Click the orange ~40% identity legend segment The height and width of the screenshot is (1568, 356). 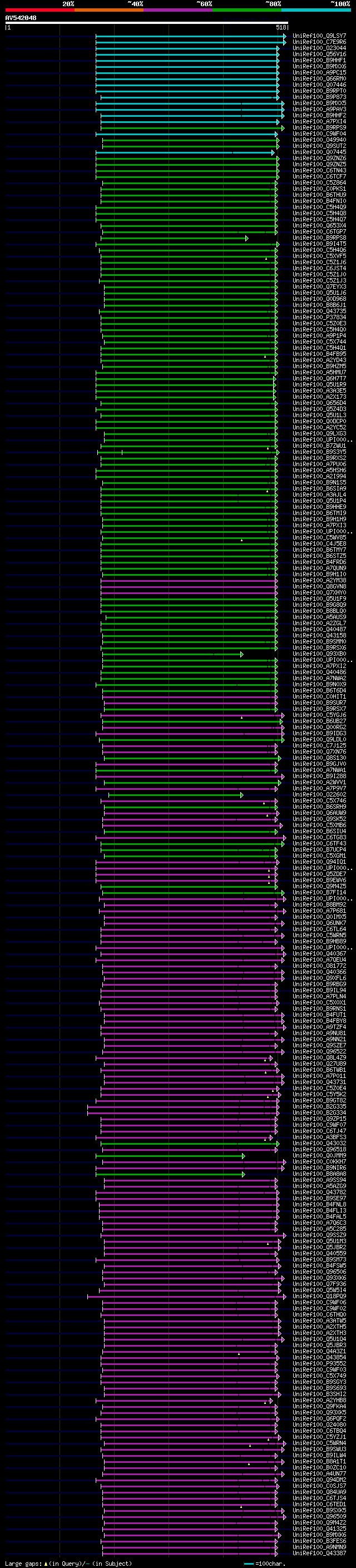point(109,10)
